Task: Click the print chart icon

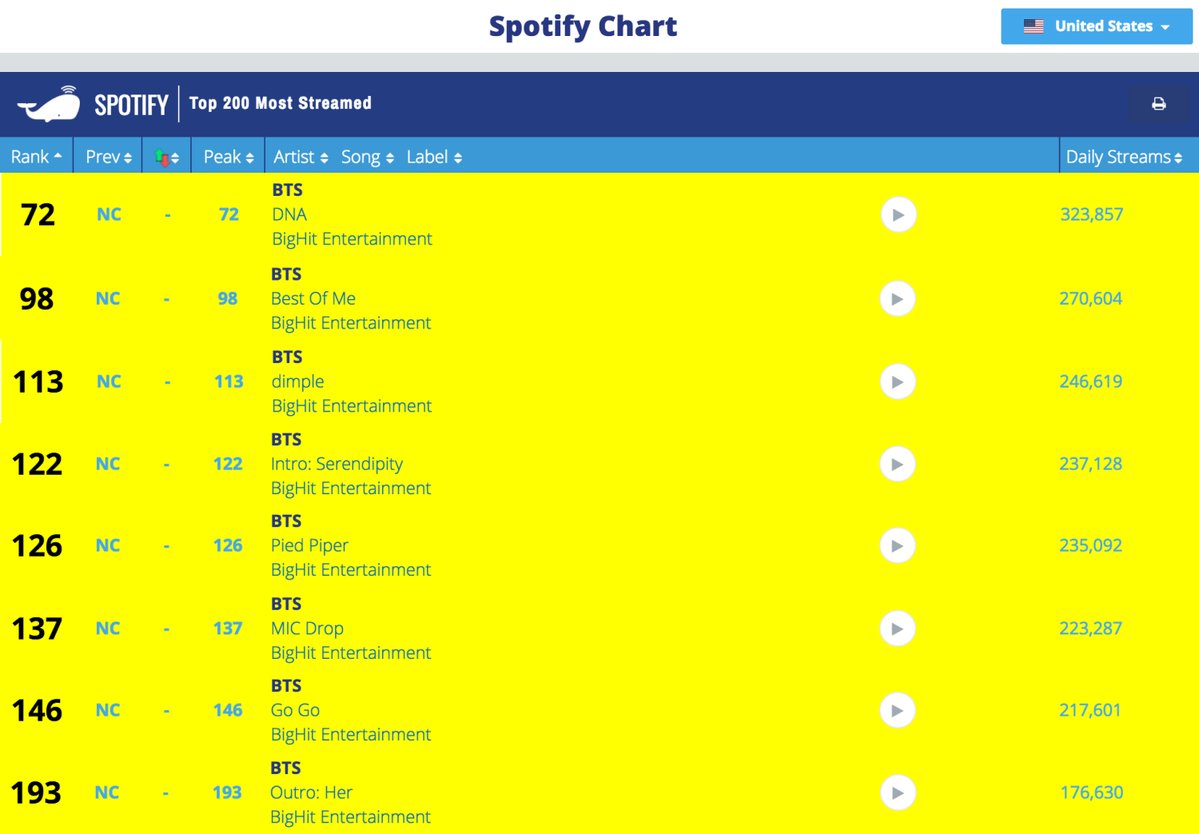Action: [x=1158, y=104]
